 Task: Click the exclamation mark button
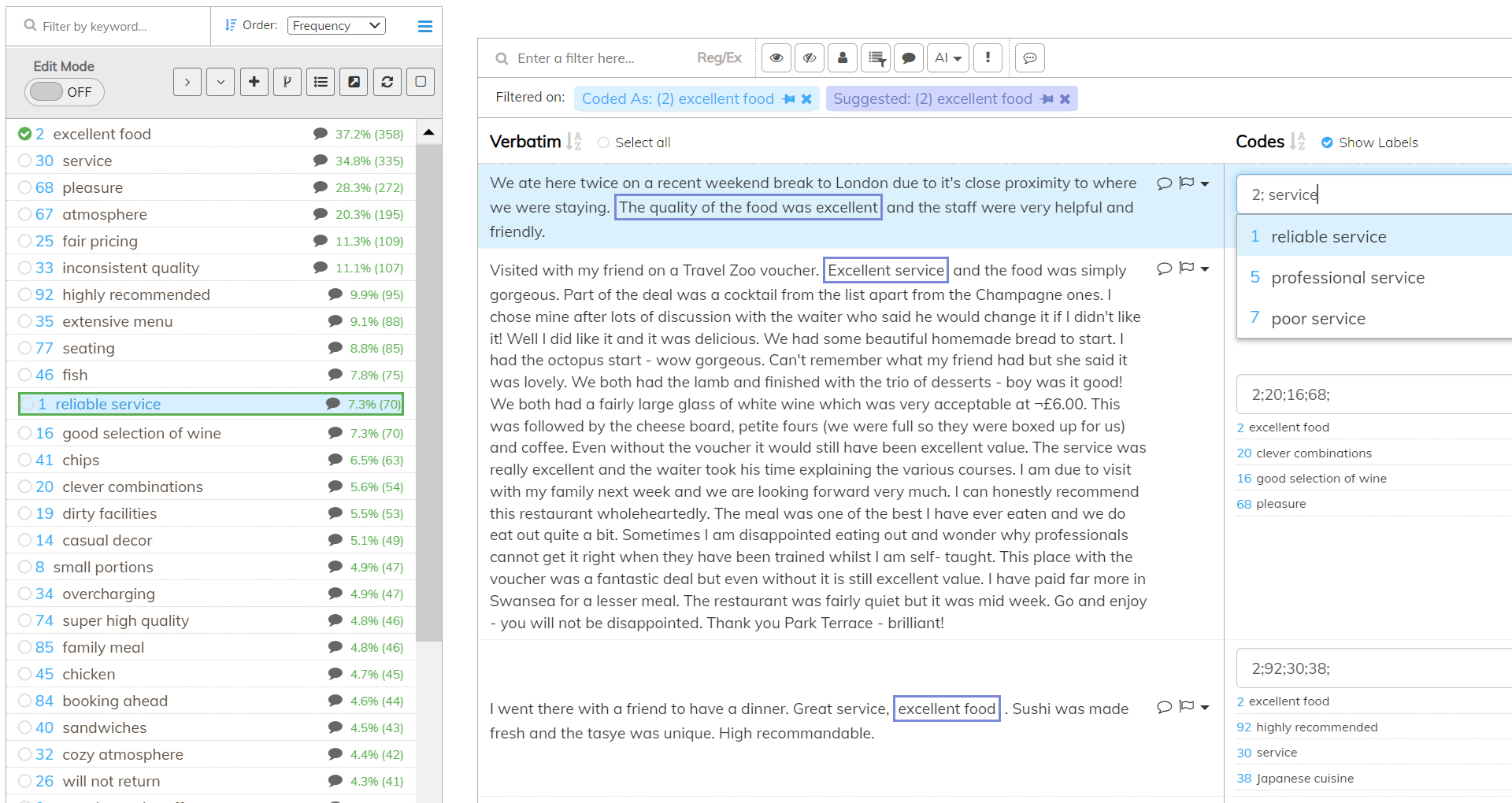tap(988, 57)
